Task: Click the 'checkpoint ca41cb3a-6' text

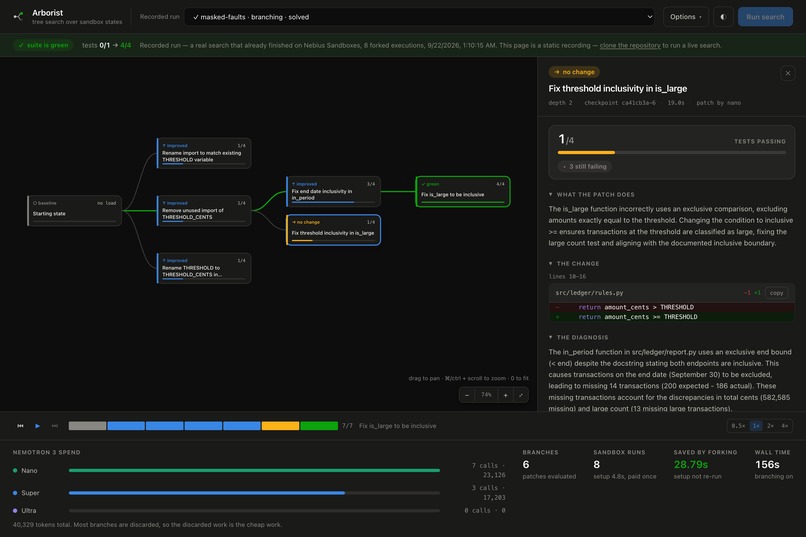Action: tap(620, 103)
